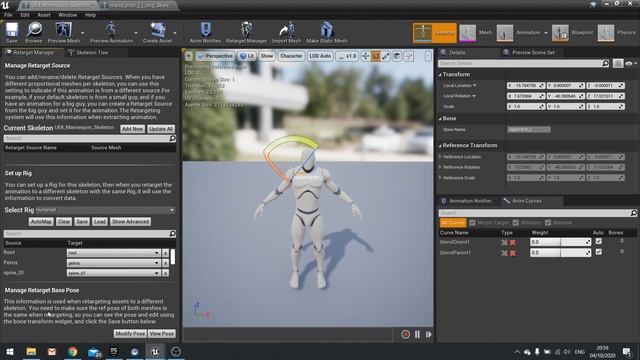Toggle morph target type on the second curve row
The image size is (640, 360).
[504, 253]
